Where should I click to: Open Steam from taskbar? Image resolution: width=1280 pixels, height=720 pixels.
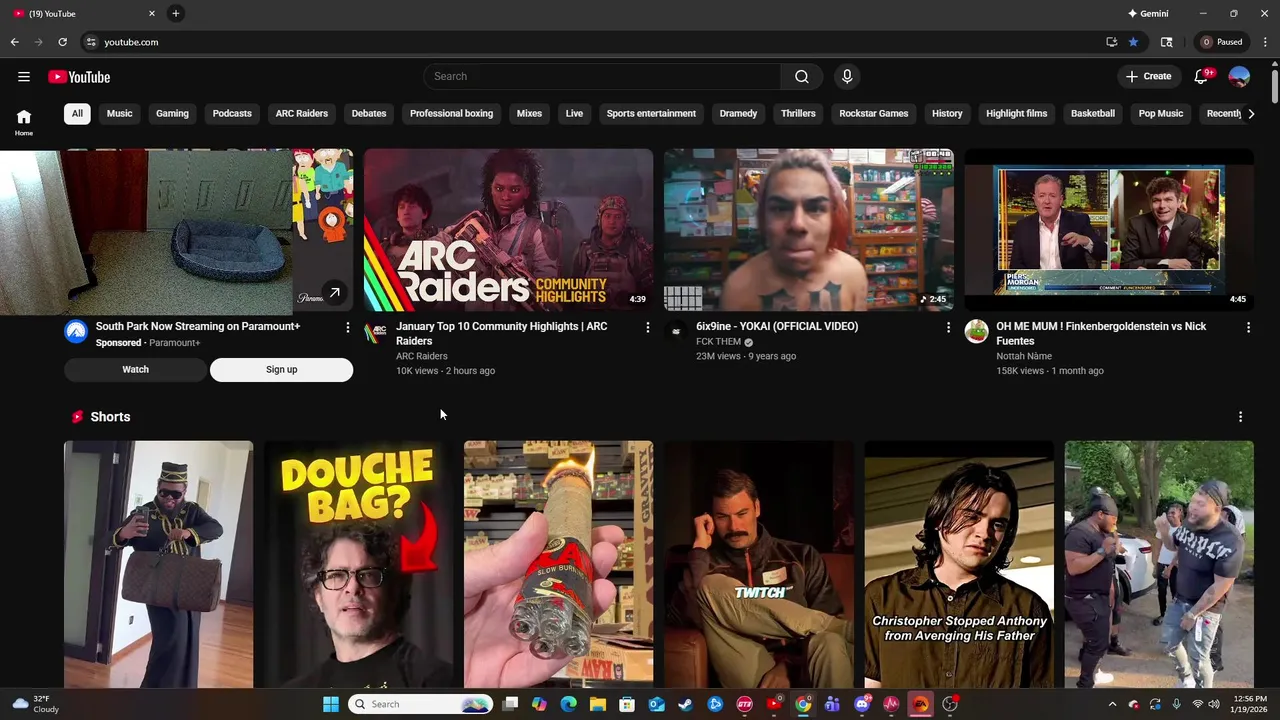click(685, 704)
